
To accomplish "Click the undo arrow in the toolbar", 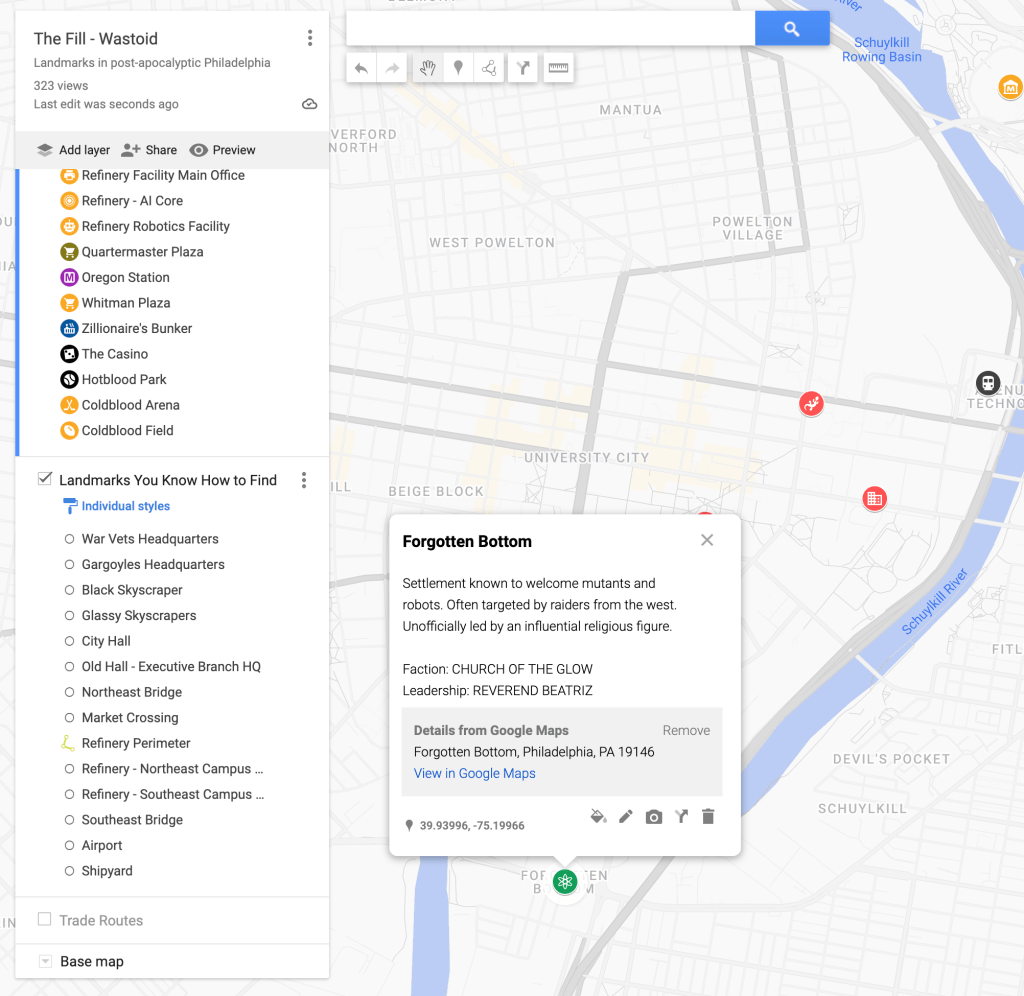I will click(361, 68).
